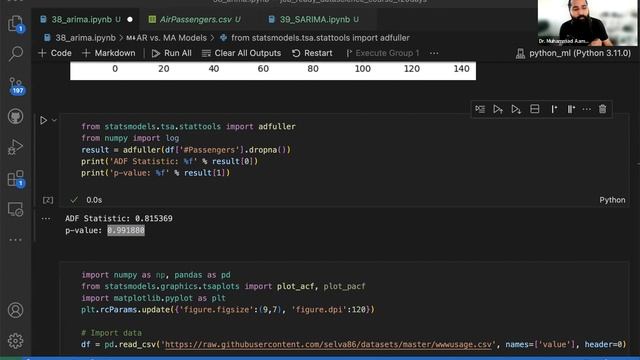Image resolution: width=640 pixels, height=360 pixels.
Task: Click Execute Group 1 in toolbar
Action: pos(382,53)
